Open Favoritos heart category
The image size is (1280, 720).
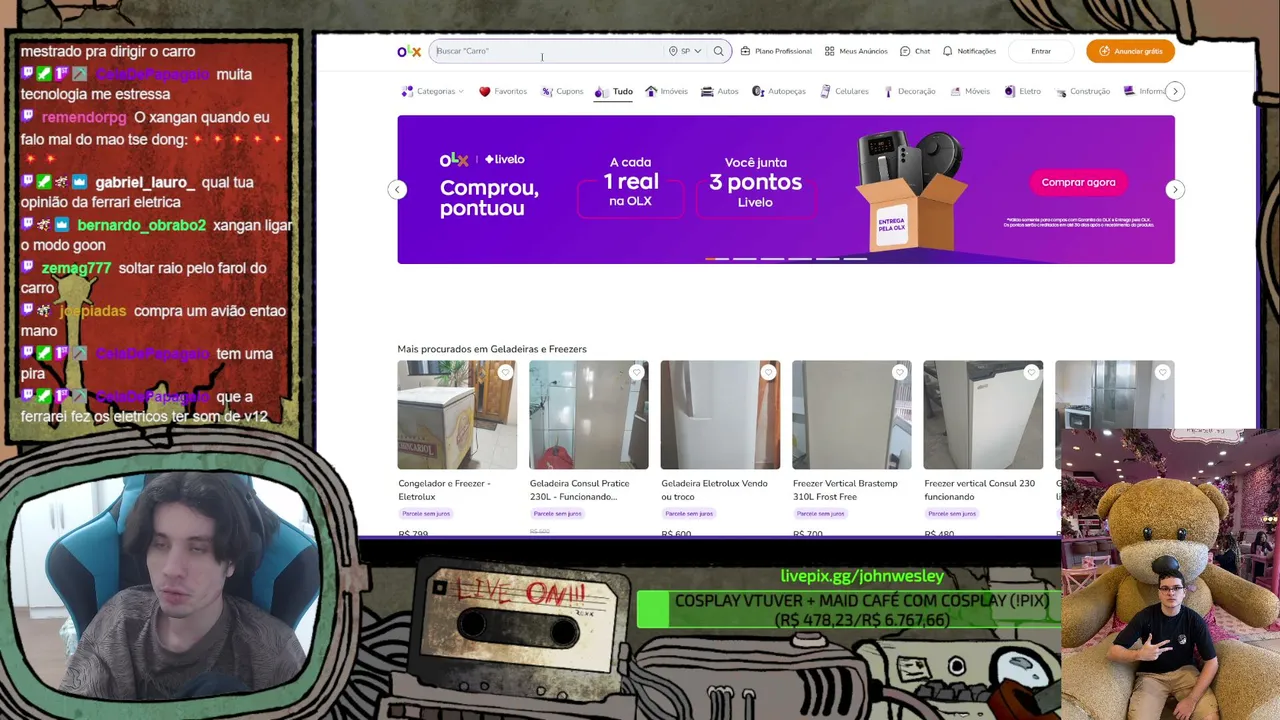[503, 91]
